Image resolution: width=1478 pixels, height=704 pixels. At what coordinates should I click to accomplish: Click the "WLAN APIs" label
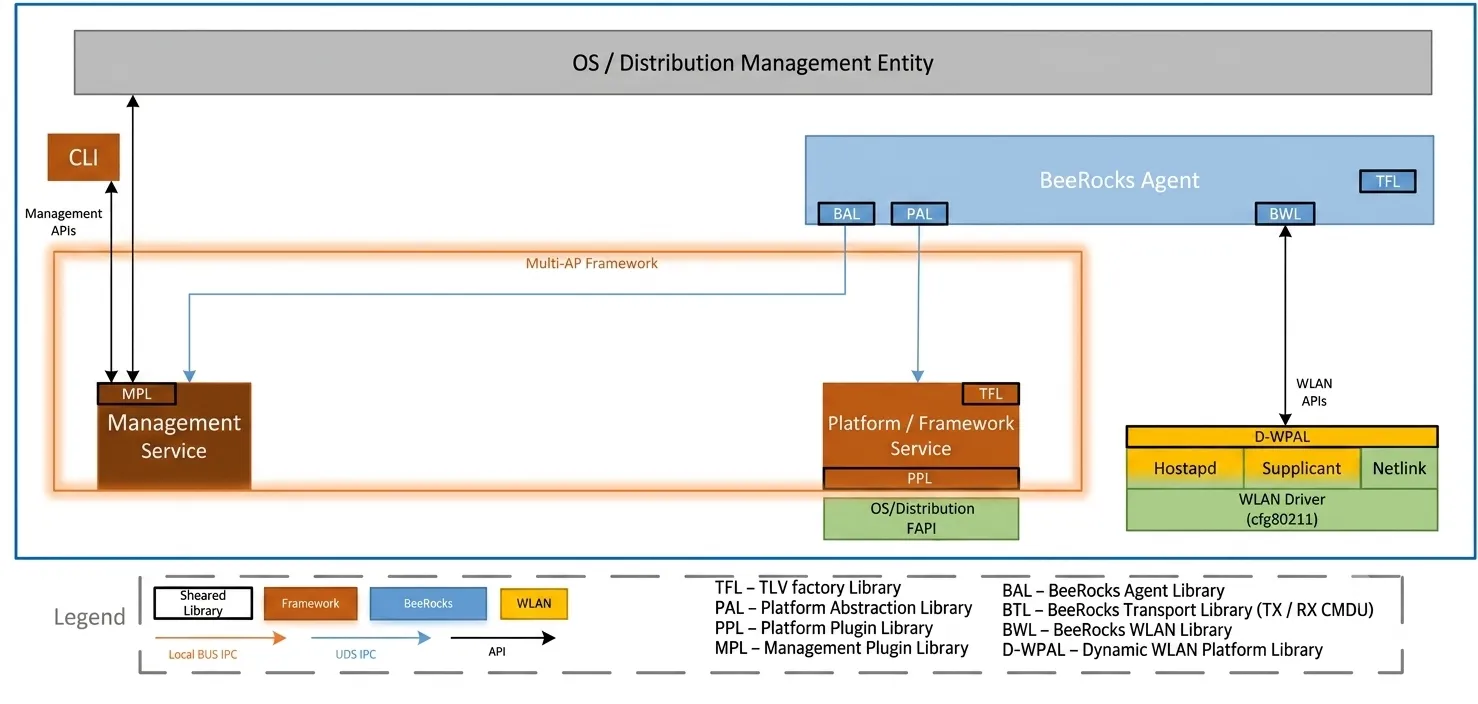point(1314,392)
